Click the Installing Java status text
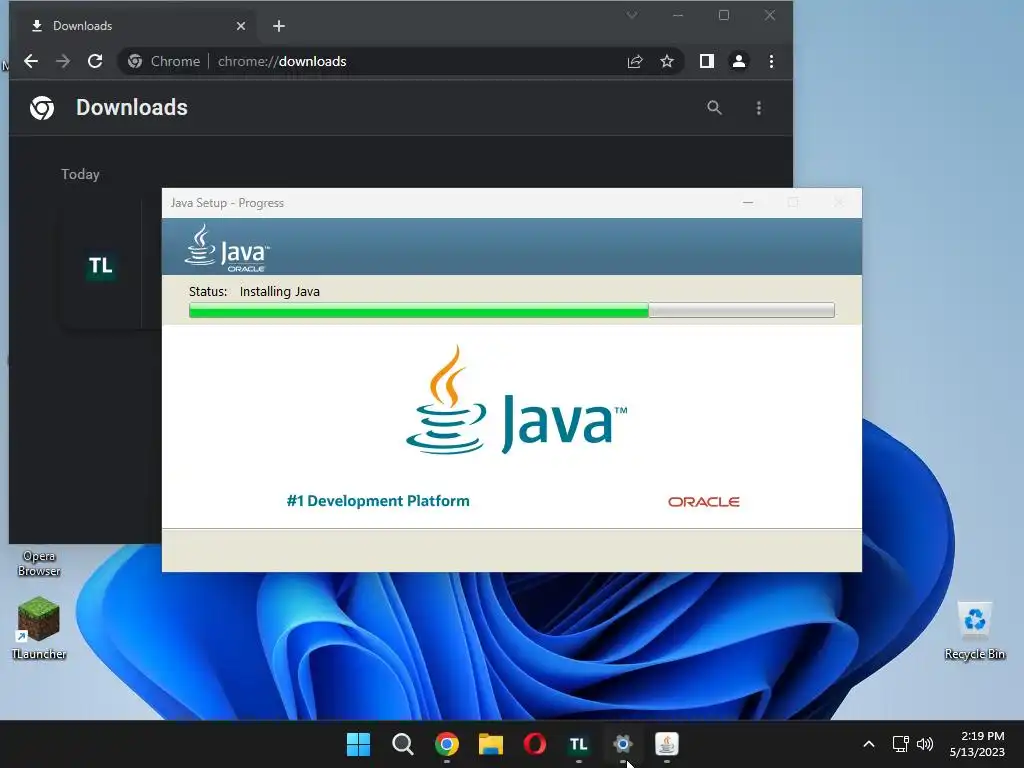This screenshot has width=1024, height=768. (x=280, y=292)
